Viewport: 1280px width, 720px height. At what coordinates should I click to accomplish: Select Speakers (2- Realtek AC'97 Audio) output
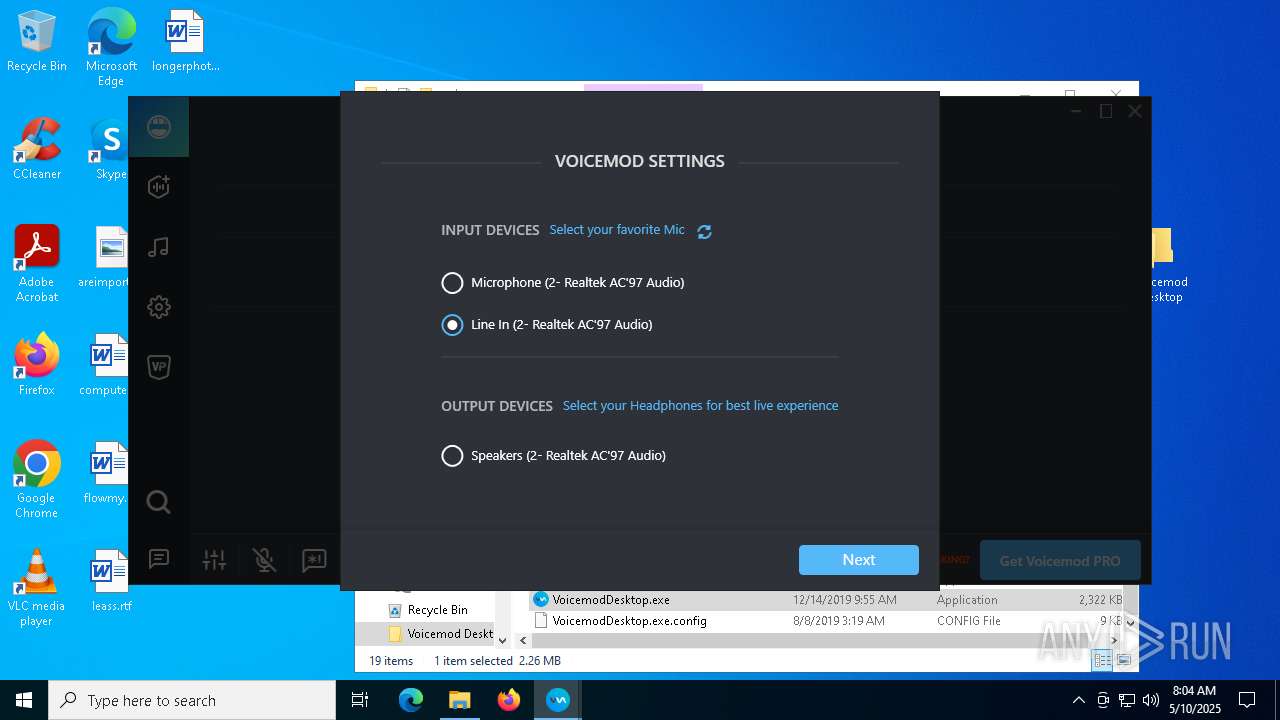point(554,456)
